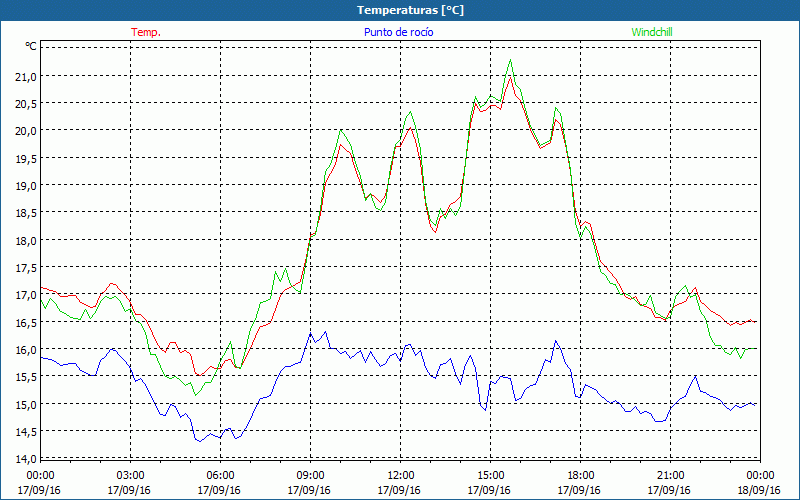
Task: Click the 12:00 time axis label
Action: (401, 475)
